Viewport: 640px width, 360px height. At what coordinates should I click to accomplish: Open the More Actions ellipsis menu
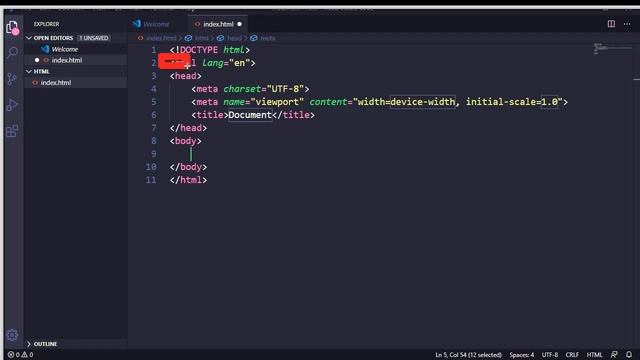627,24
